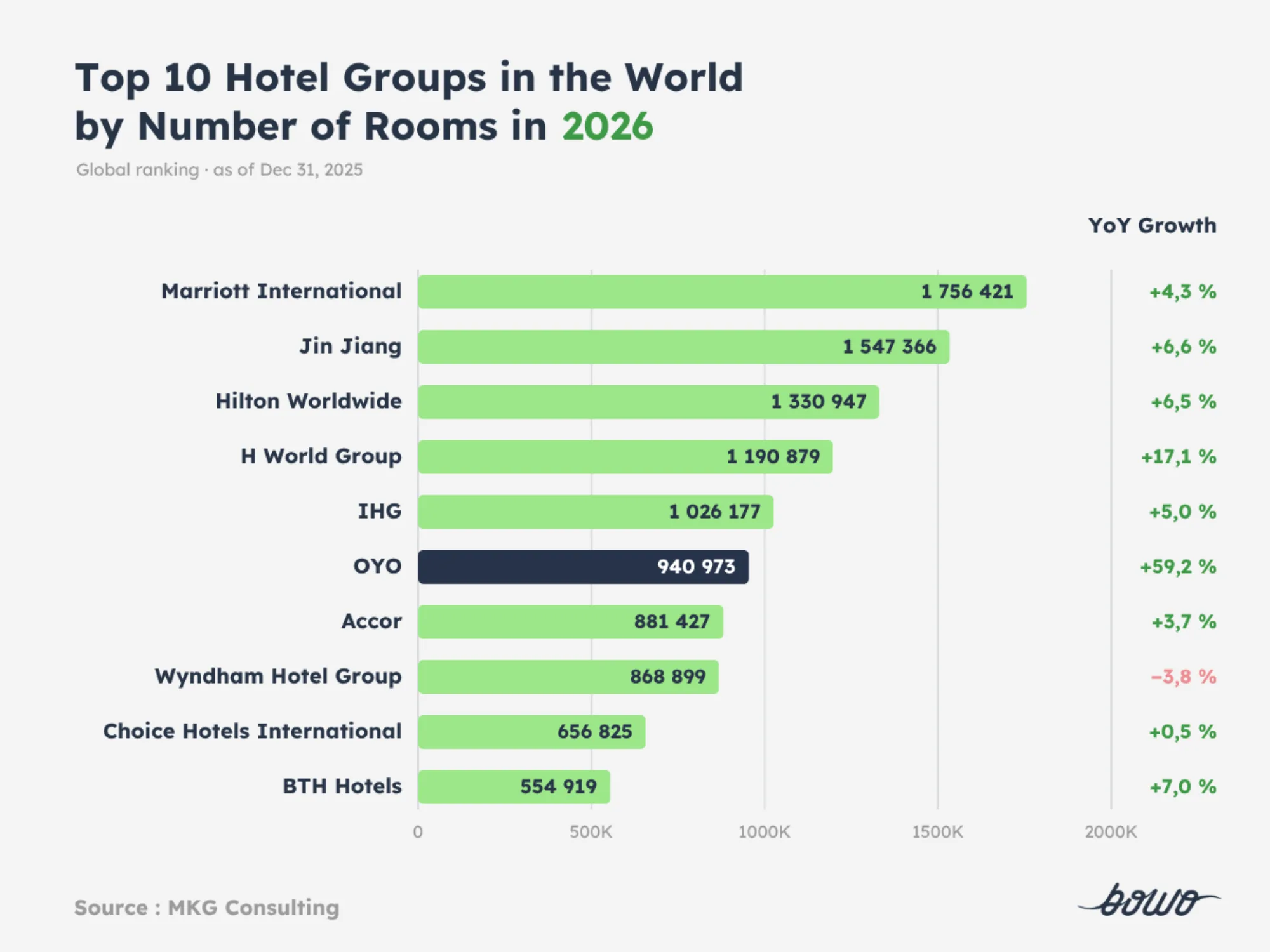Click the axis label '0'

pos(418,832)
